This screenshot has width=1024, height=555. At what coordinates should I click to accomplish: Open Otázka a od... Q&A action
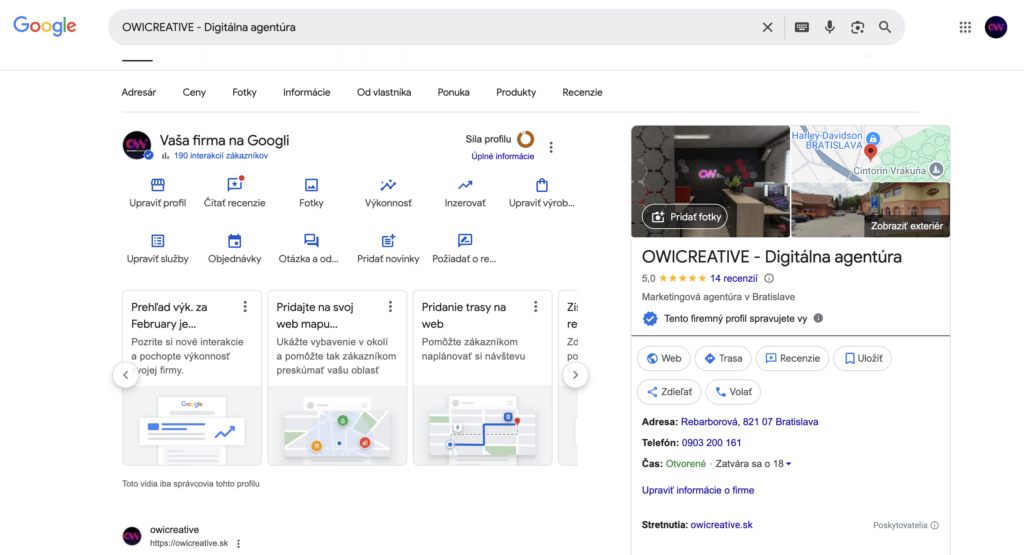tap(309, 249)
